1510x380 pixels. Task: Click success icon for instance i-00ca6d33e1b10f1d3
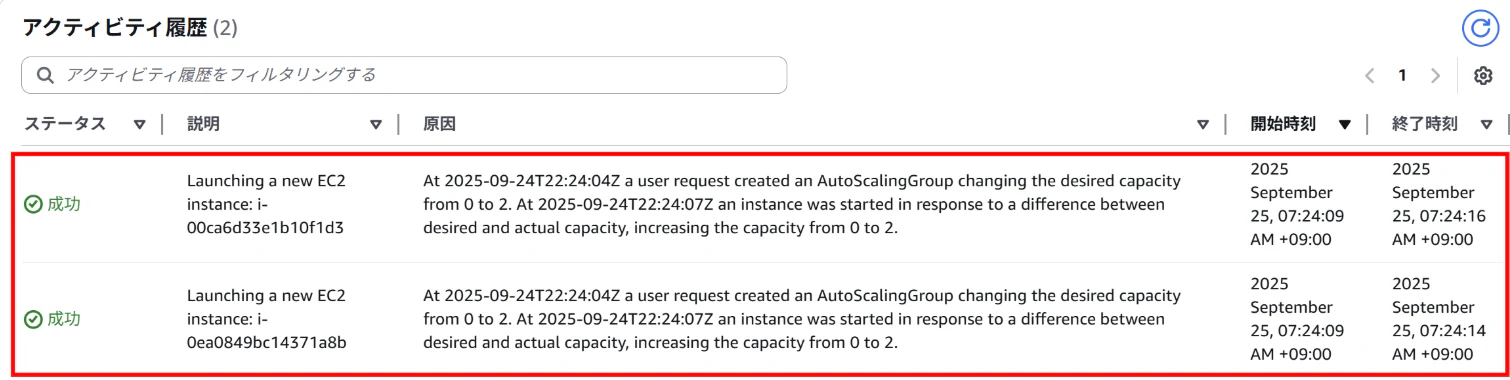[33, 204]
